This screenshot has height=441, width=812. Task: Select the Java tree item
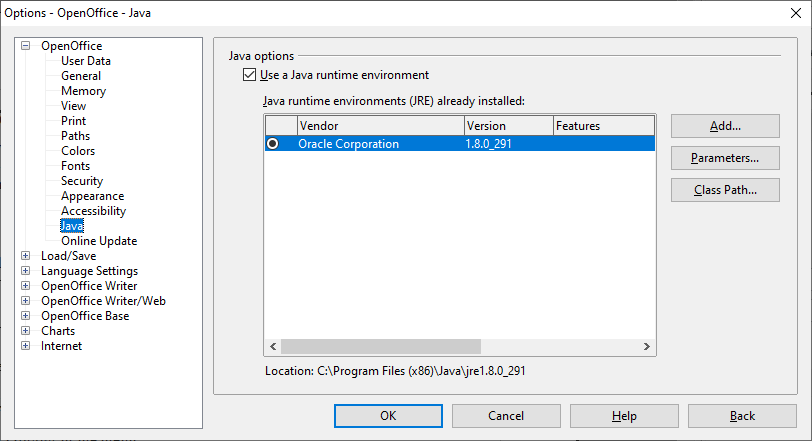(71, 226)
